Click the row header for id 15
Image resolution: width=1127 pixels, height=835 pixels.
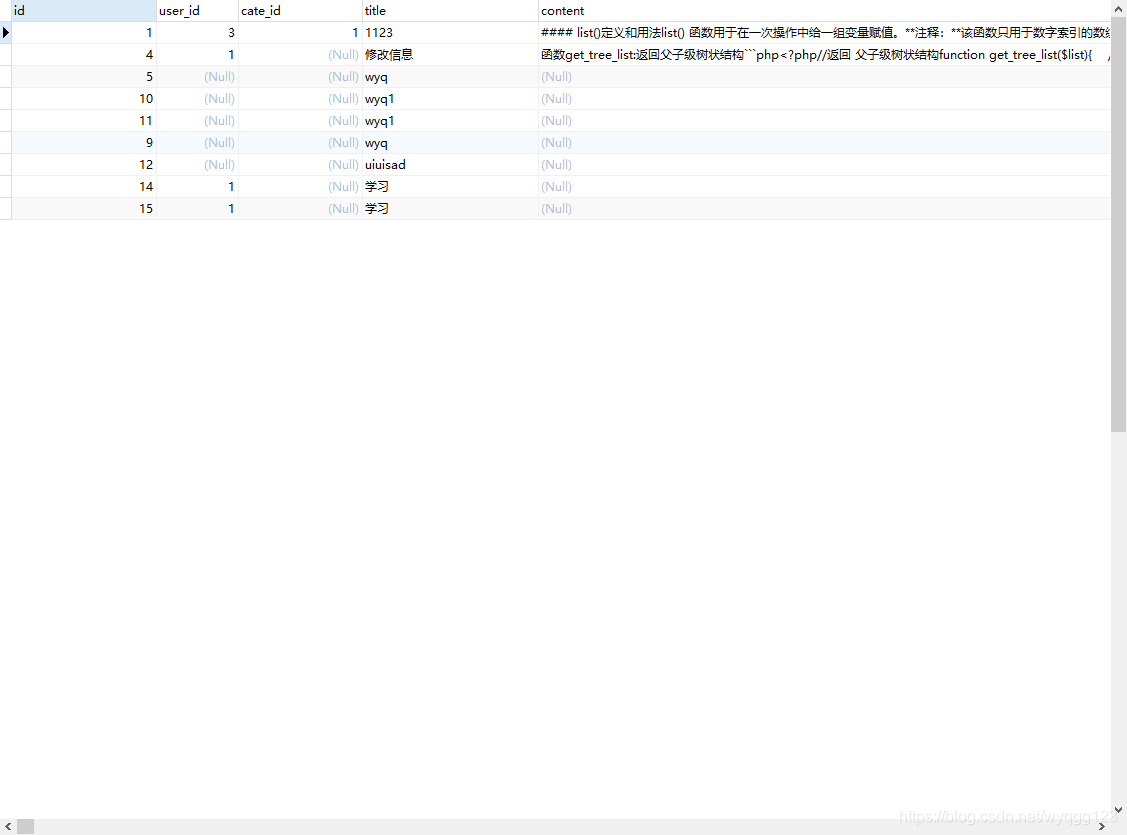click(x=6, y=208)
